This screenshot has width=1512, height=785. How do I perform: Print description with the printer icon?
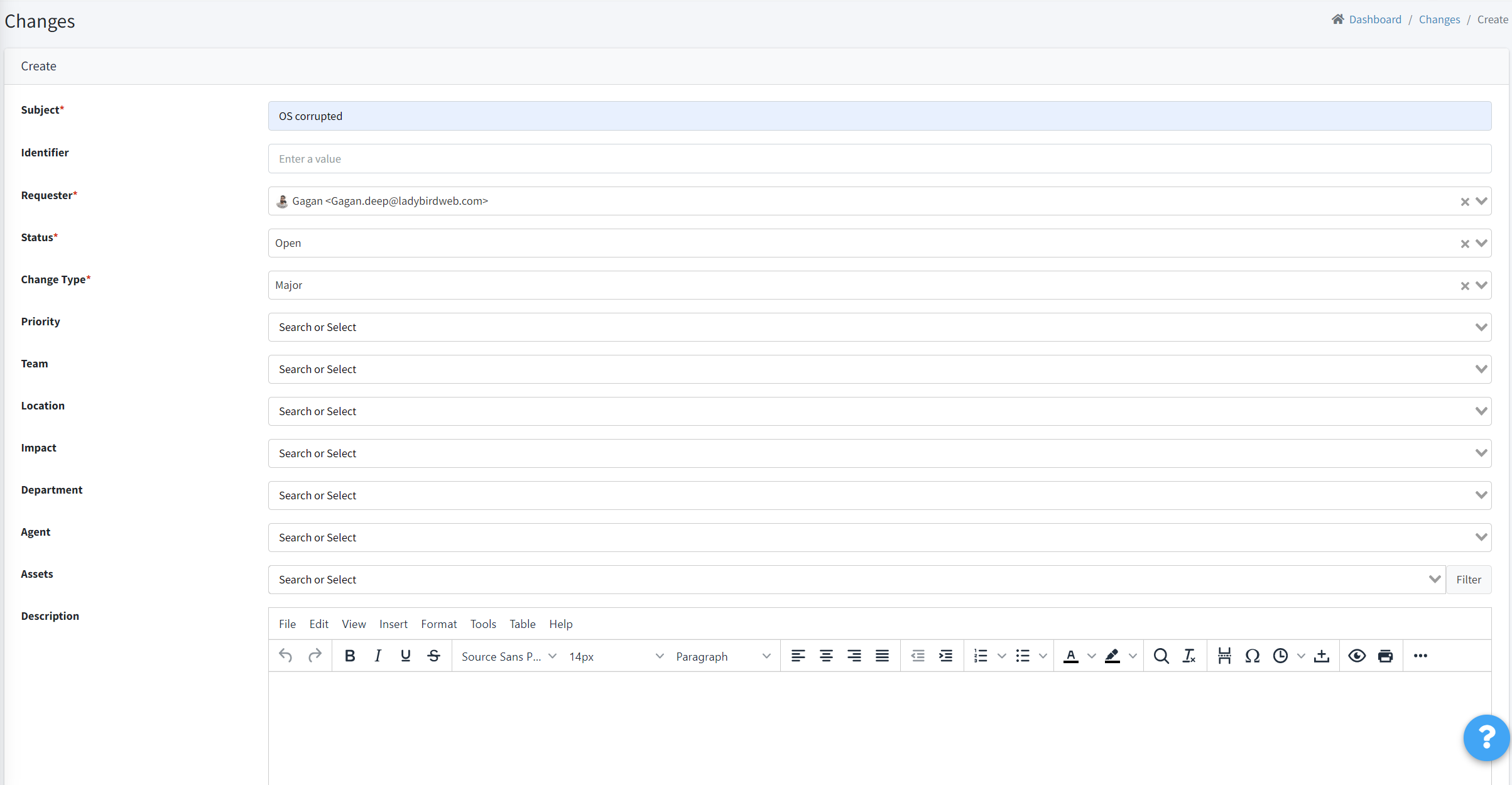point(1385,656)
